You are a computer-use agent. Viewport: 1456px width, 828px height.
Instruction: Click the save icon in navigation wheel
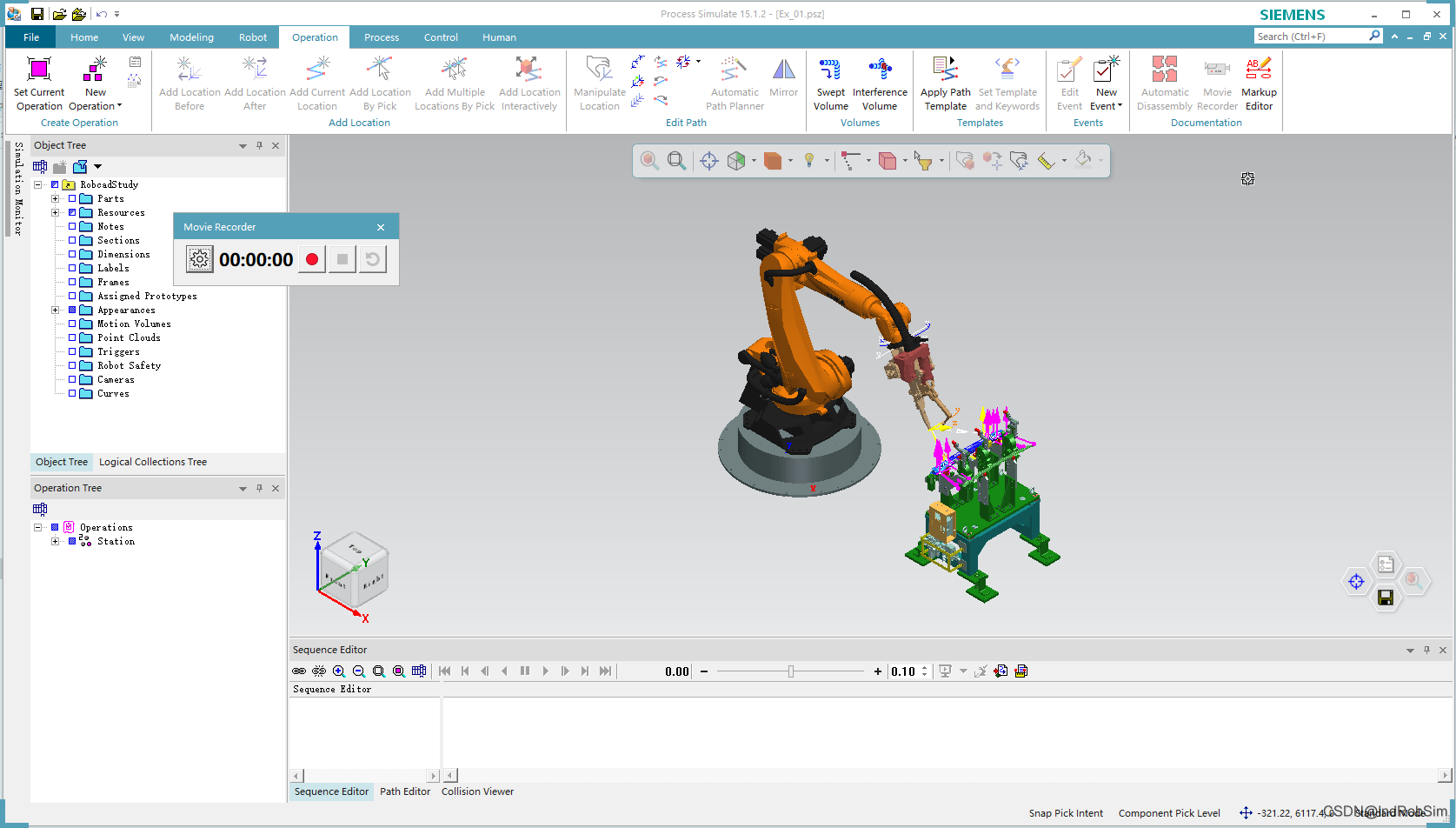point(1386,598)
